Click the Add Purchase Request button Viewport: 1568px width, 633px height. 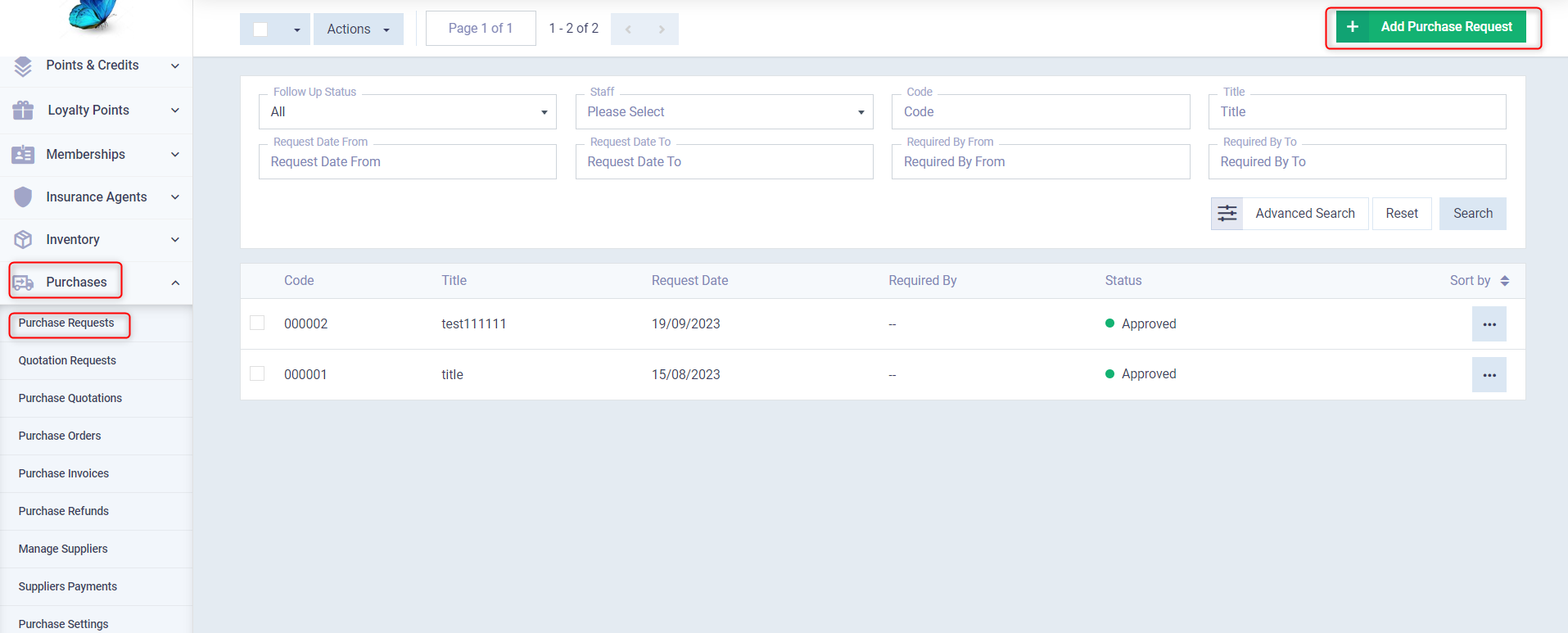(x=1431, y=27)
